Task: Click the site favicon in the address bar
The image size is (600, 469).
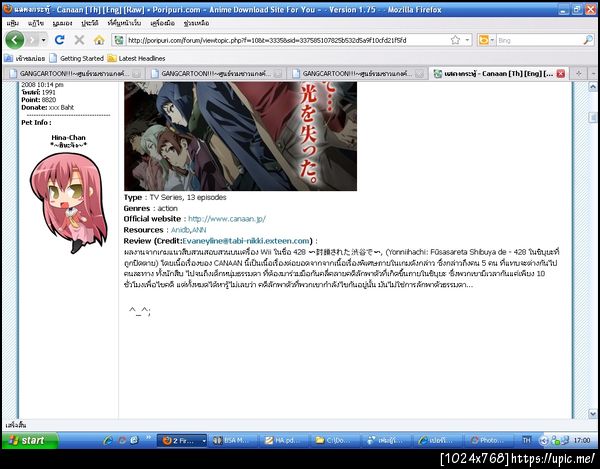Action: coord(119,40)
